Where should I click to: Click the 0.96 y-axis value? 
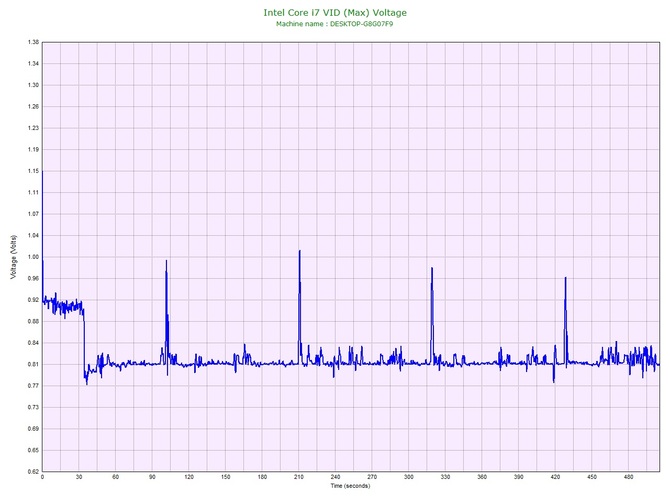[33, 279]
